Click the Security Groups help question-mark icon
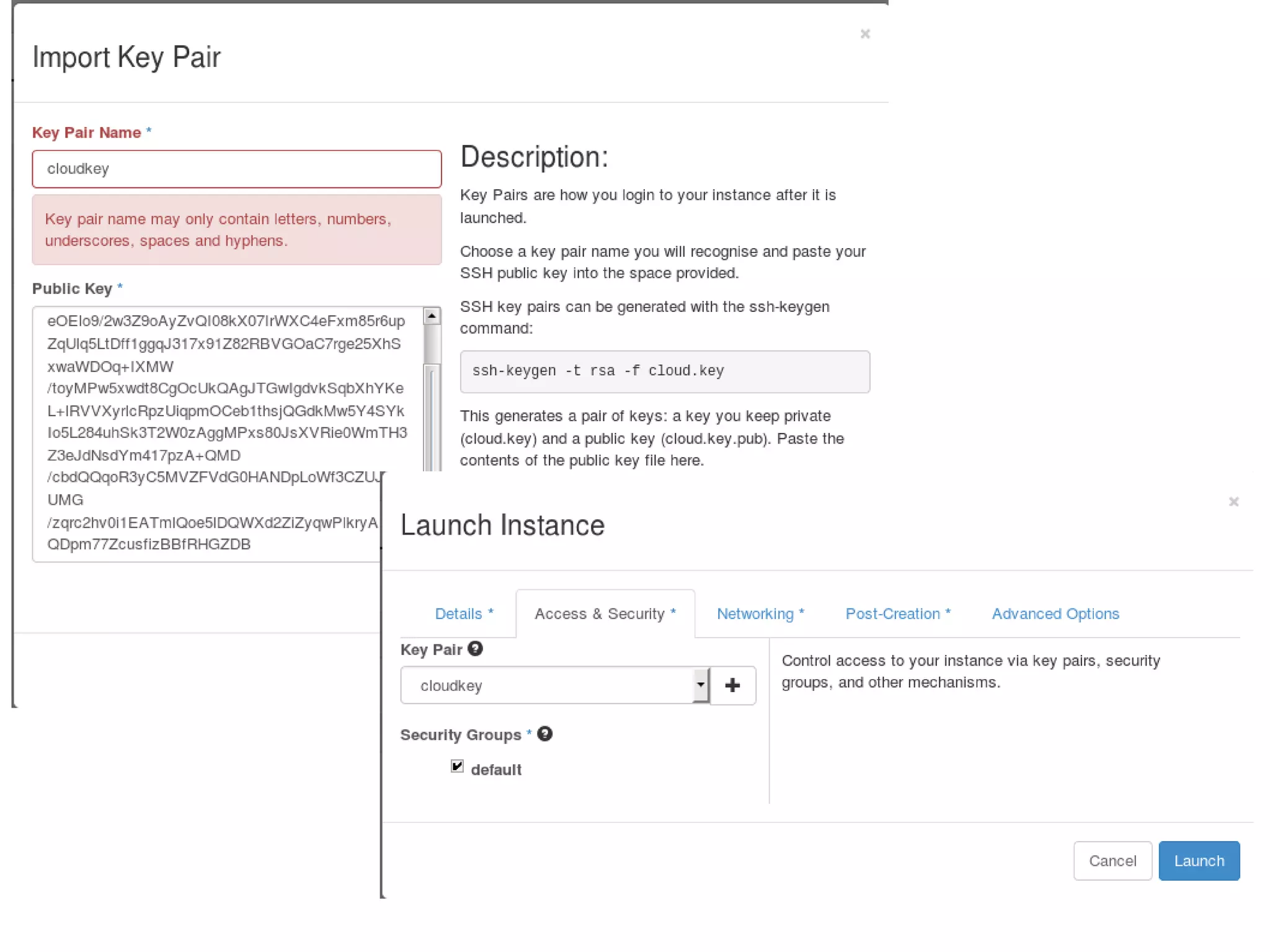This screenshot has width=1270, height=952. tap(544, 734)
